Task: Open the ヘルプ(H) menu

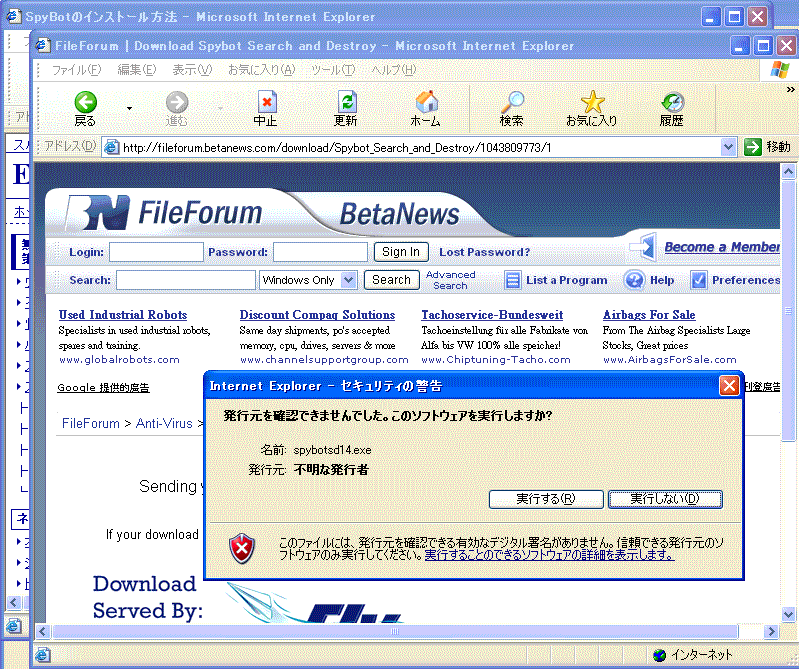Action: click(393, 70)
